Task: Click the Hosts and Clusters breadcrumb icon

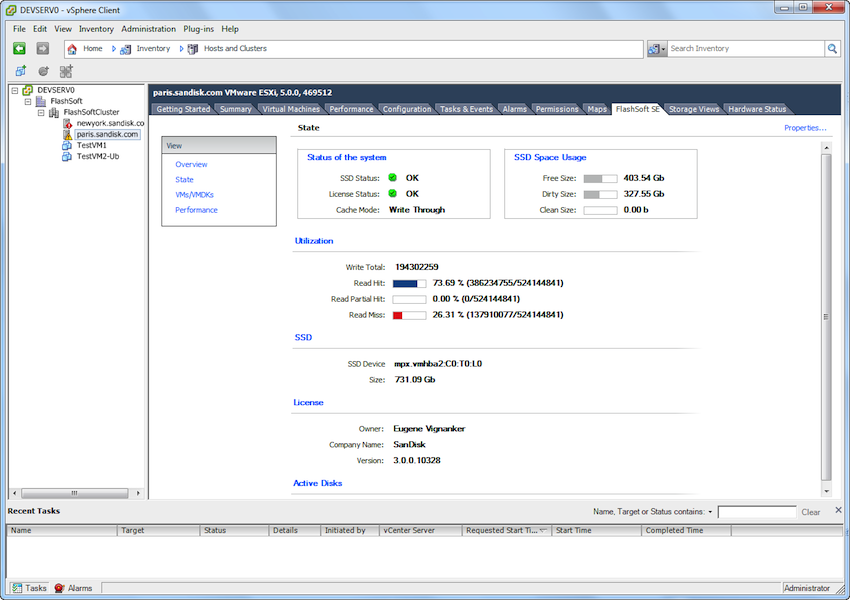Action: click(192, 49)
